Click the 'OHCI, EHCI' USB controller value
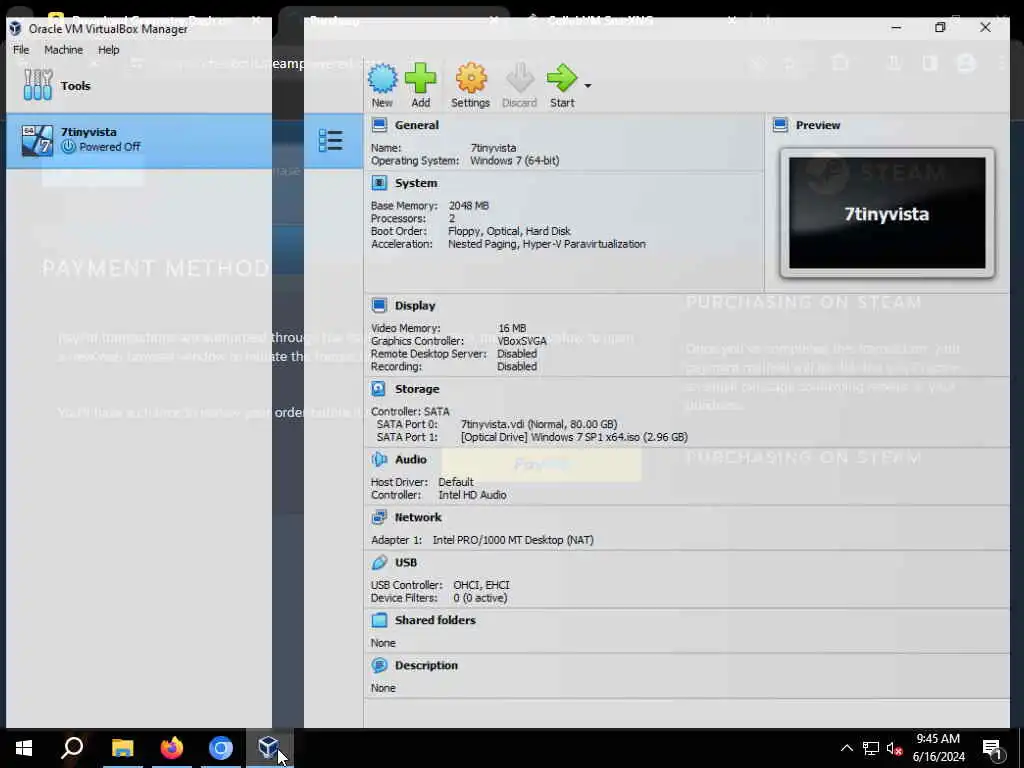The width and height of the screenshot is (1024, 768). click(x=481, y=585)
